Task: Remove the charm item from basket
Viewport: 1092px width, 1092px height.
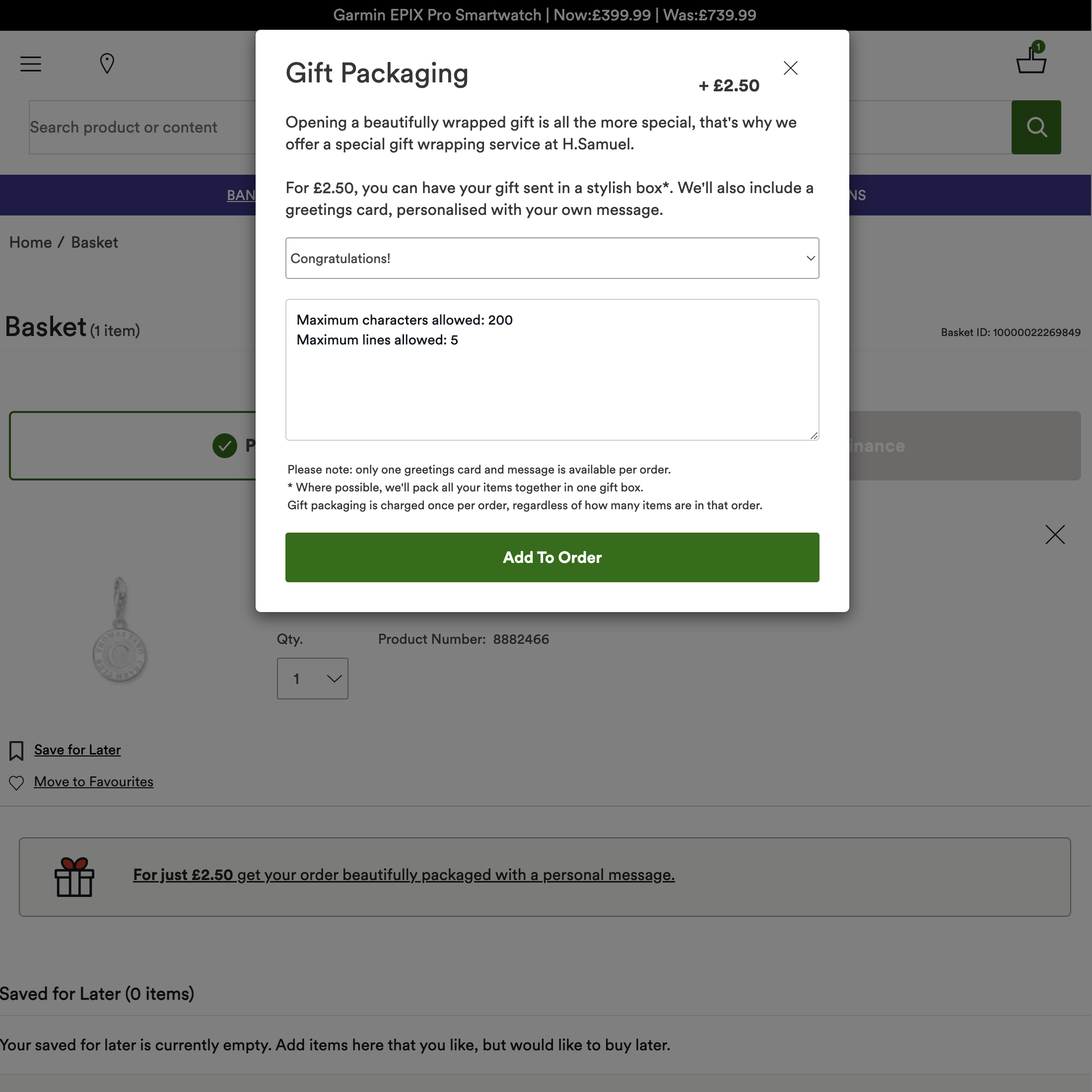Action: (x=1054, y=534)
